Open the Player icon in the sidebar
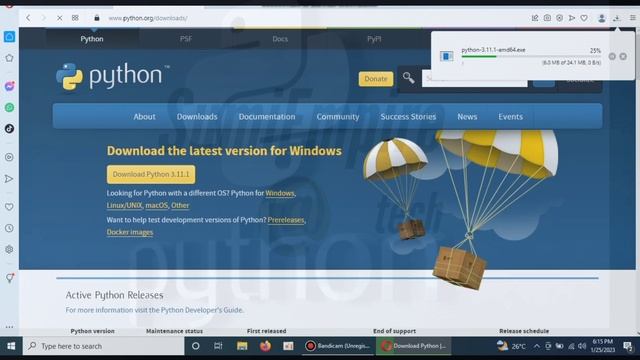Image resolution: width=640 pixels, height=360 pixels. (9, 157)
